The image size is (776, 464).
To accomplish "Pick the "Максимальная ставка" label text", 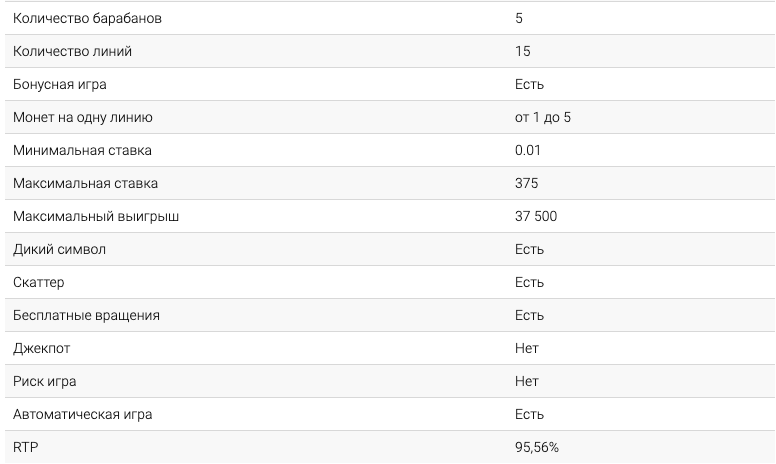I will [x=85, y=183].
